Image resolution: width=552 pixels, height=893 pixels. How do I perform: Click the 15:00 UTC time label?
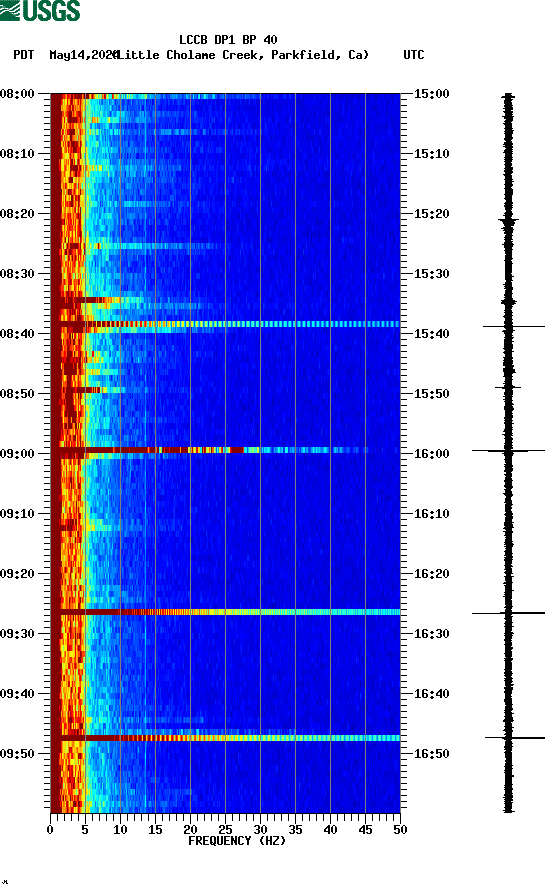coord(431,93)
